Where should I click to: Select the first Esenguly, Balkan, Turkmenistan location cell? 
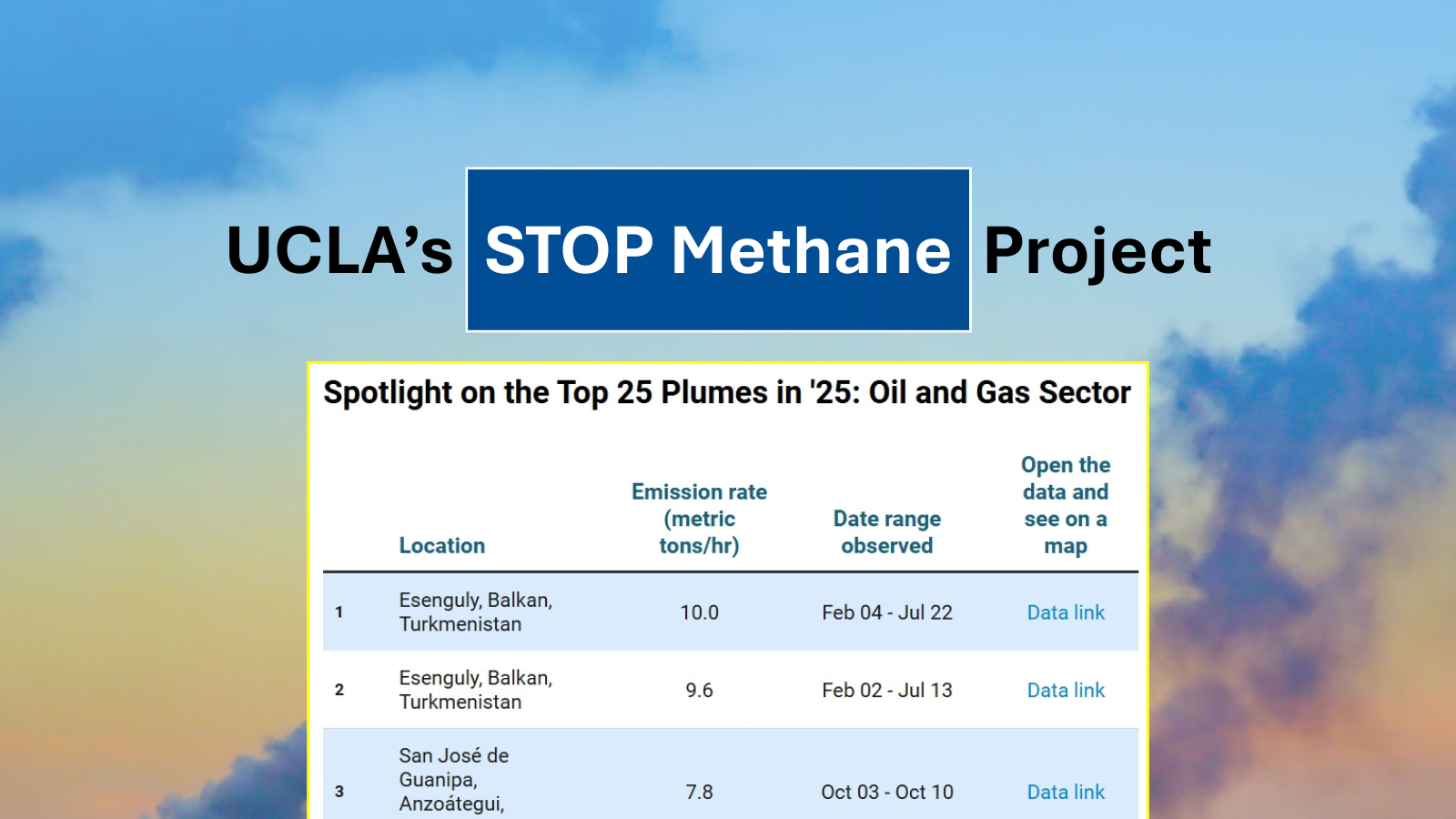coord(475,612)
